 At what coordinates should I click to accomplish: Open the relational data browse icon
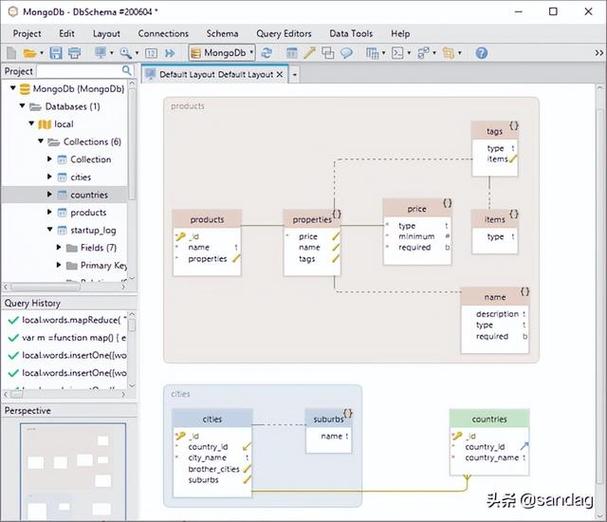pyautogui.click(x=372, y=53)
